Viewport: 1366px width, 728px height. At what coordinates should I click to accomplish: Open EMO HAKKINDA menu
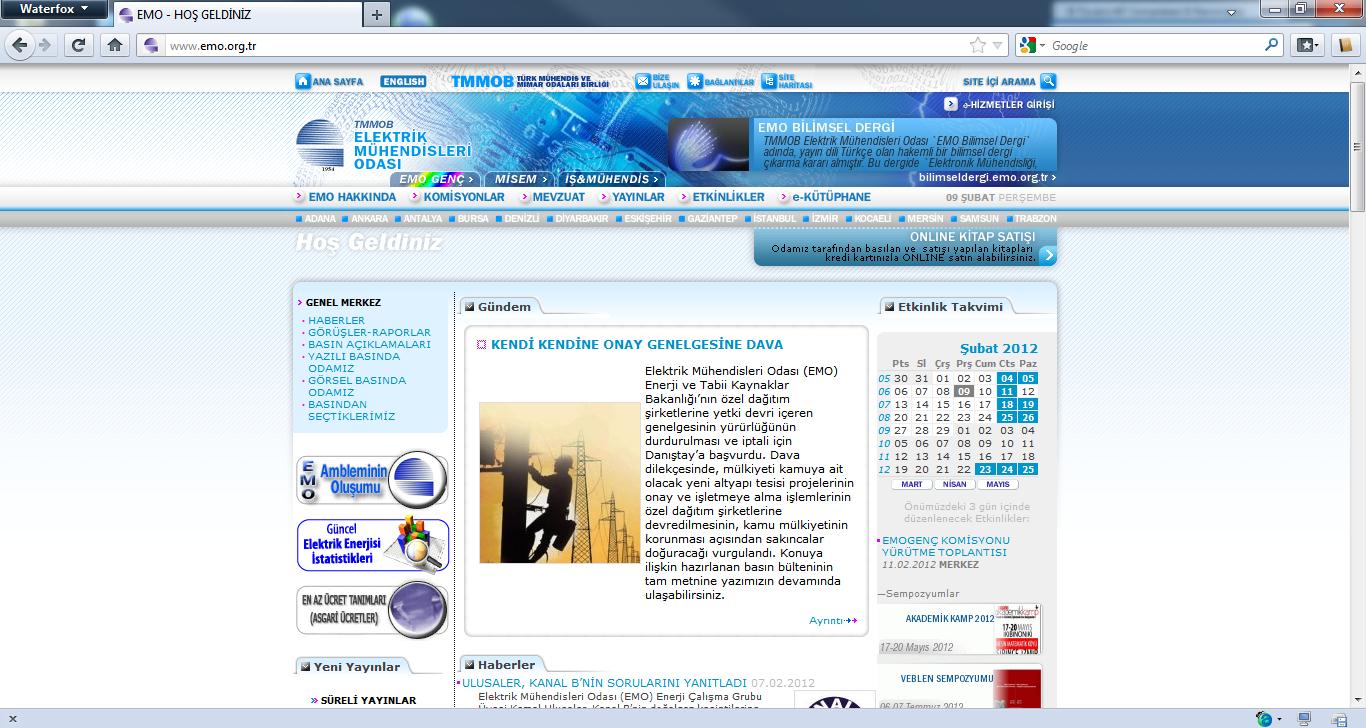(352, 197)
